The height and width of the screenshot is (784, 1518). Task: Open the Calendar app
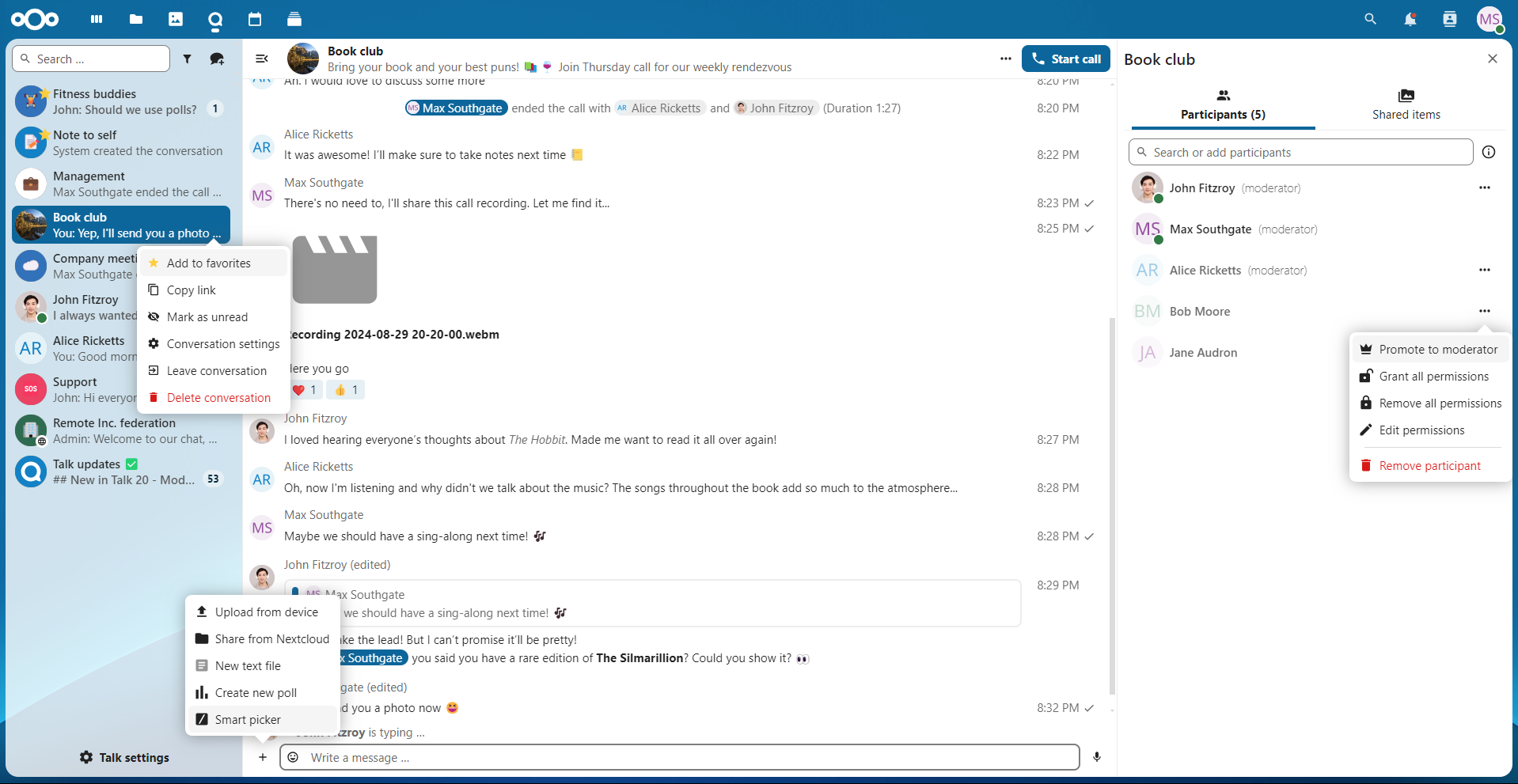(x=255, y=19)
